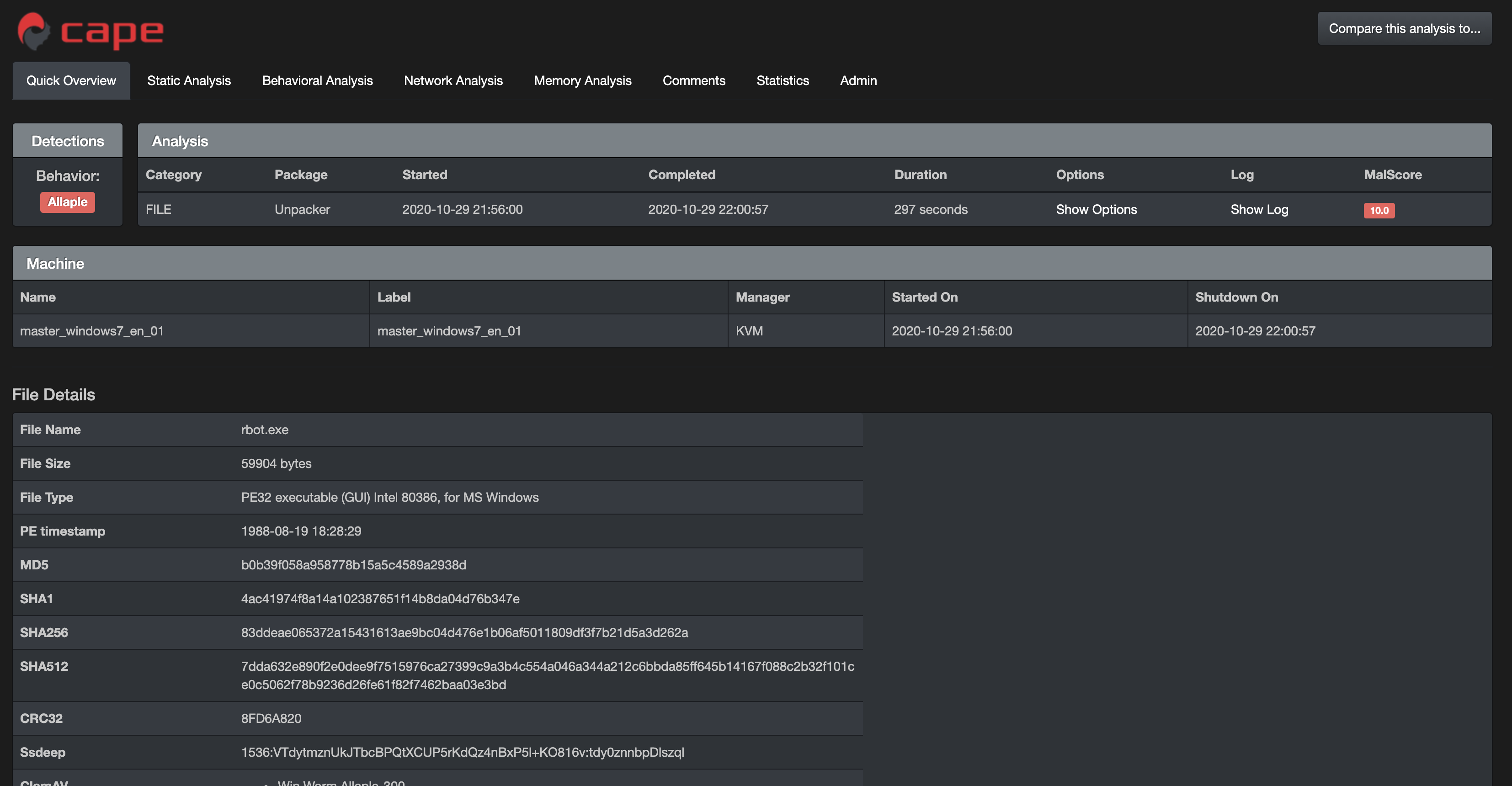Open the analysis log via Show Log
Screen dimensions: 1512x786
[1259, 209]
